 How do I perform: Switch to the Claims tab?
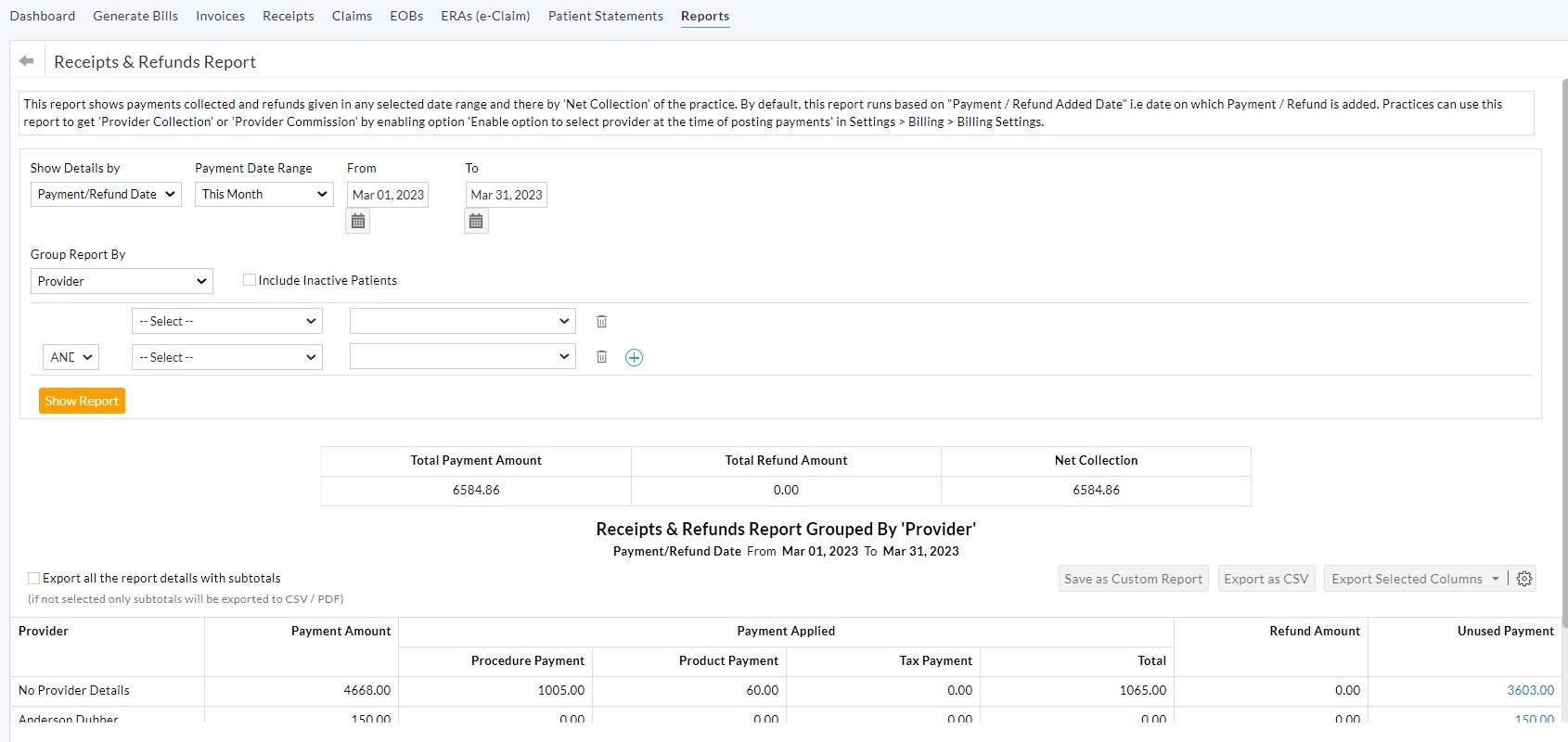[x=352, y=16]
